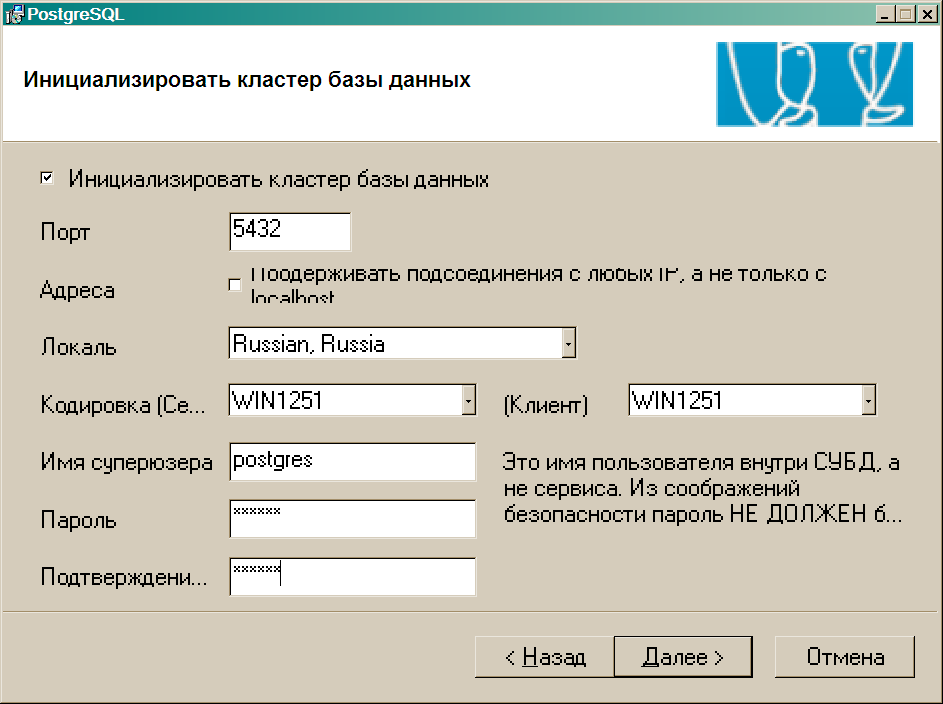
Task: Click the PostgreSQL elephant logo banner
Action: (814, 84)
